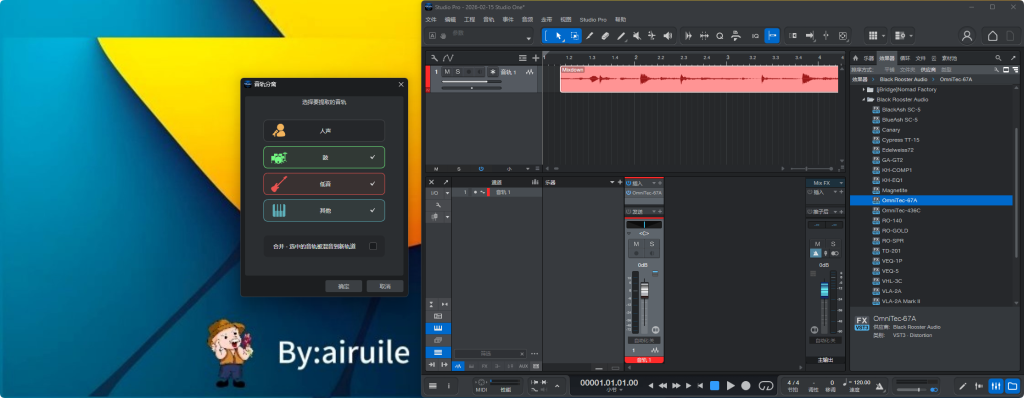Go to the Start page home icon
Image resolution: width=1024 pixels, height=398 pixels.
993,36
